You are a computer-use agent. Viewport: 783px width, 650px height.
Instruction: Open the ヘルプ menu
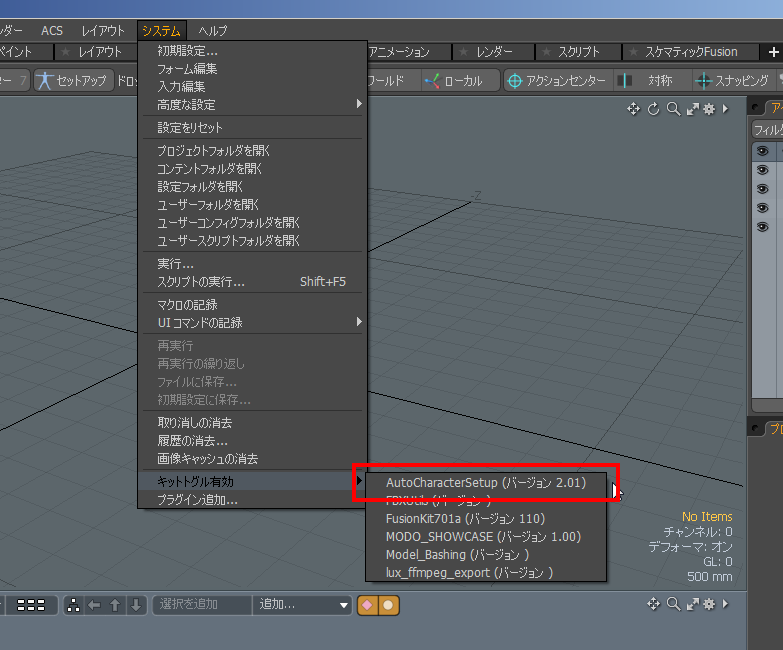pos(212,31)
